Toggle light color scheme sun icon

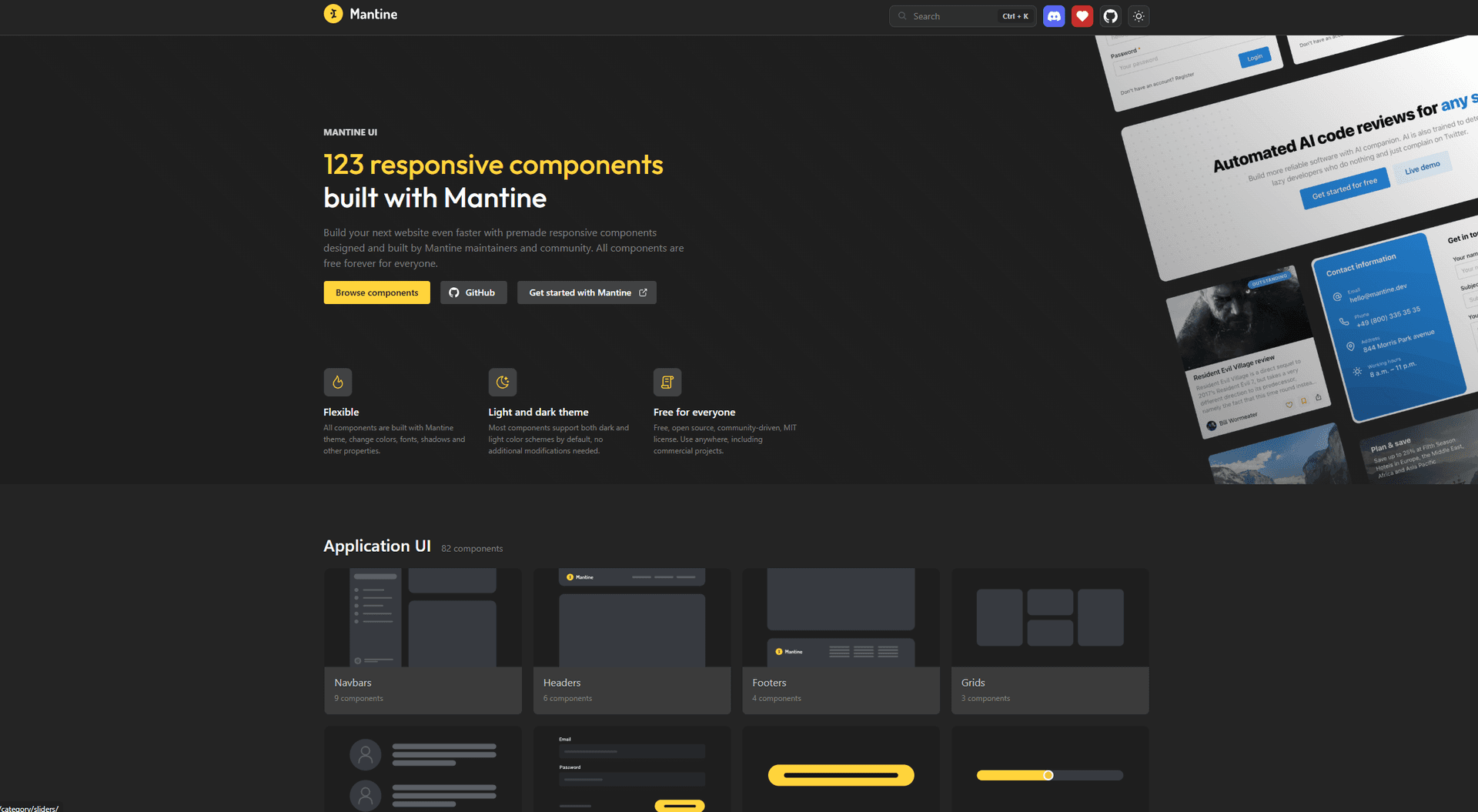point(1139,16)
